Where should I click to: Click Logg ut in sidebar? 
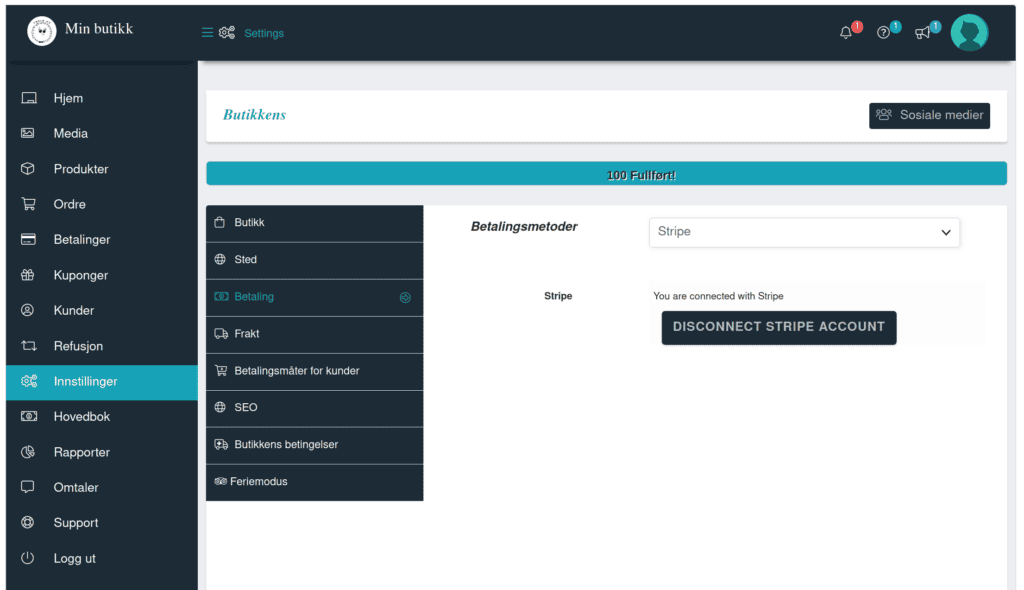click(102, 558)
